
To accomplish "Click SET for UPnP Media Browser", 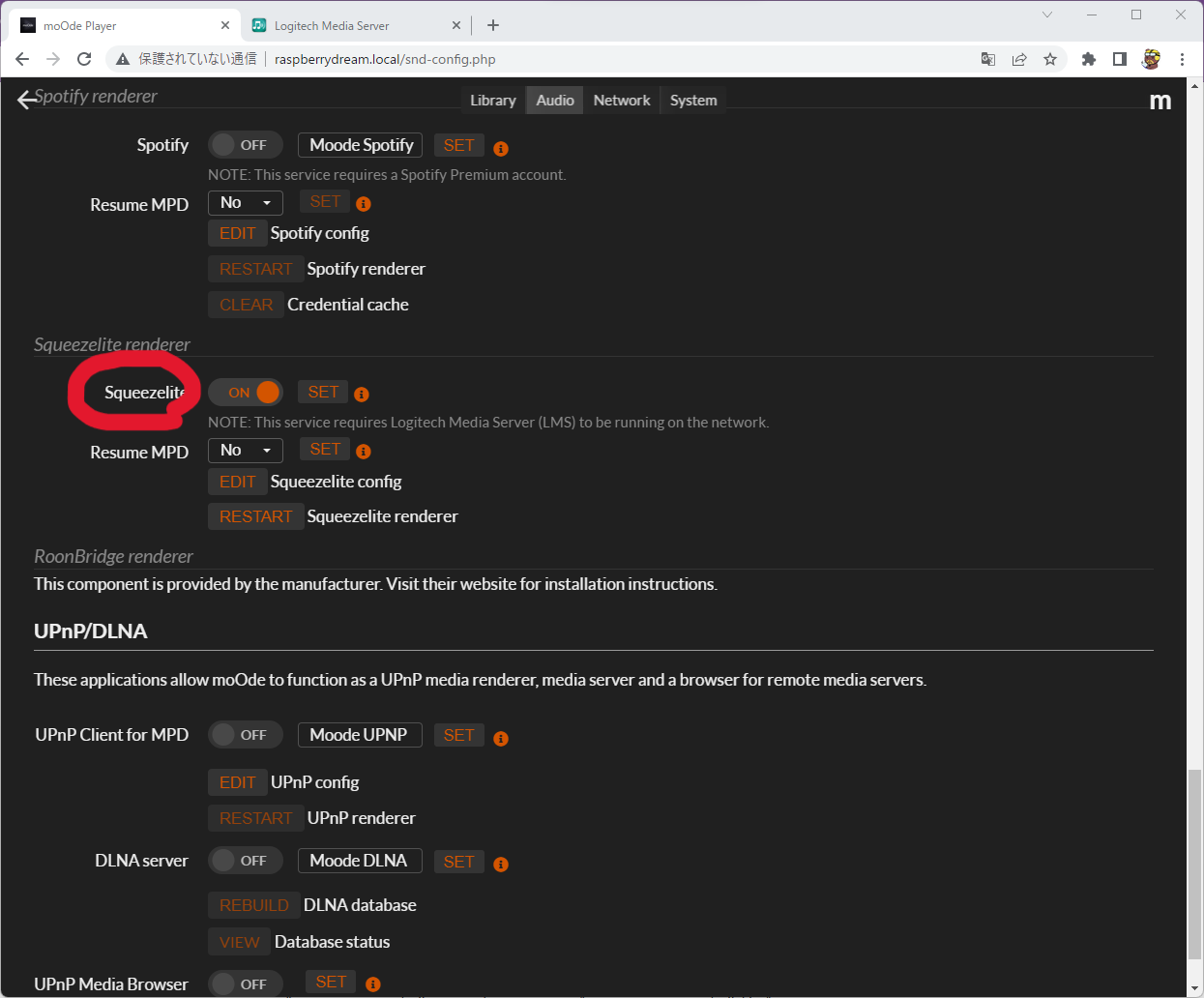I will point(331,983).
